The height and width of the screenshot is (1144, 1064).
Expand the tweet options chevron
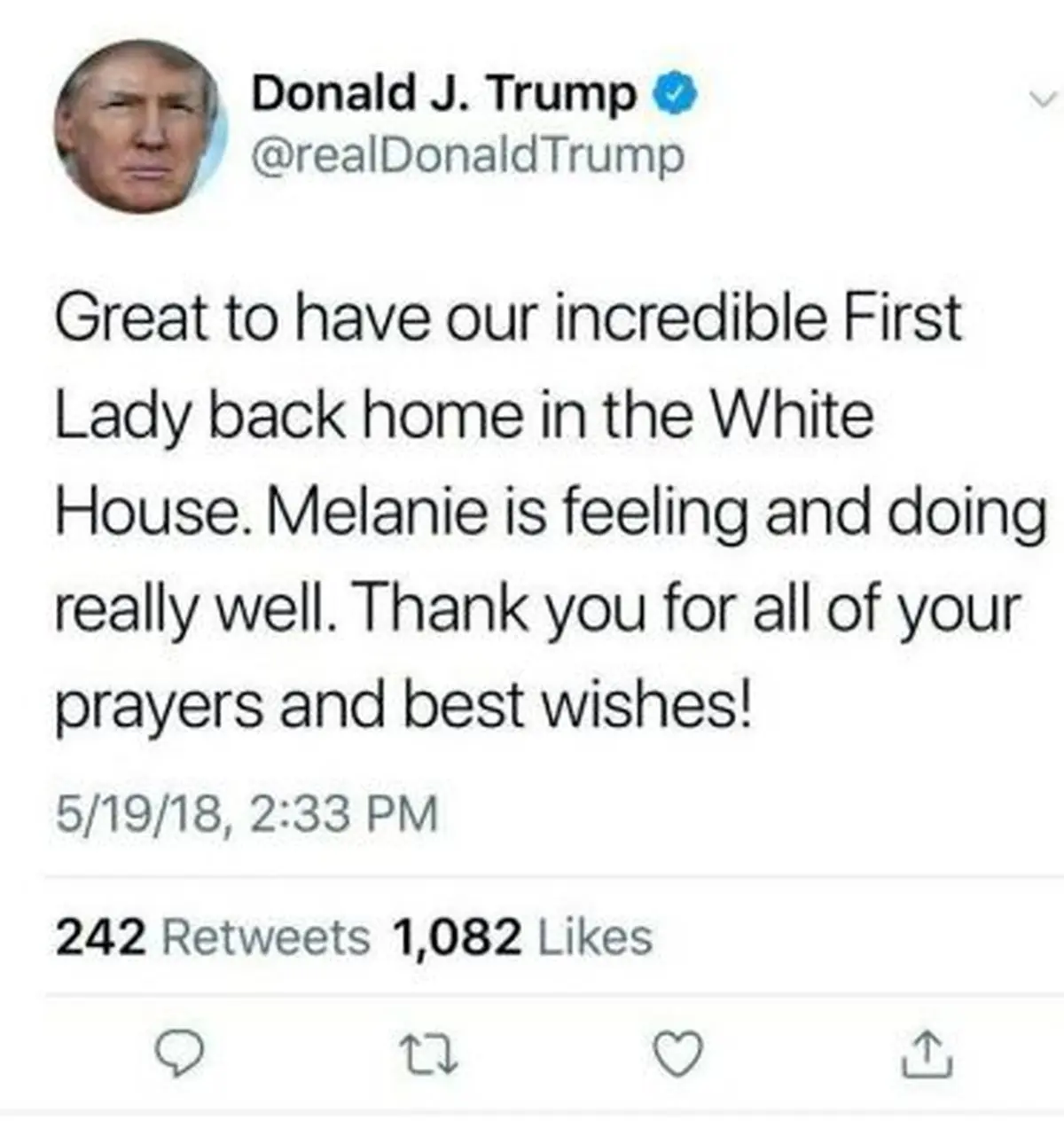[1044, 99]
